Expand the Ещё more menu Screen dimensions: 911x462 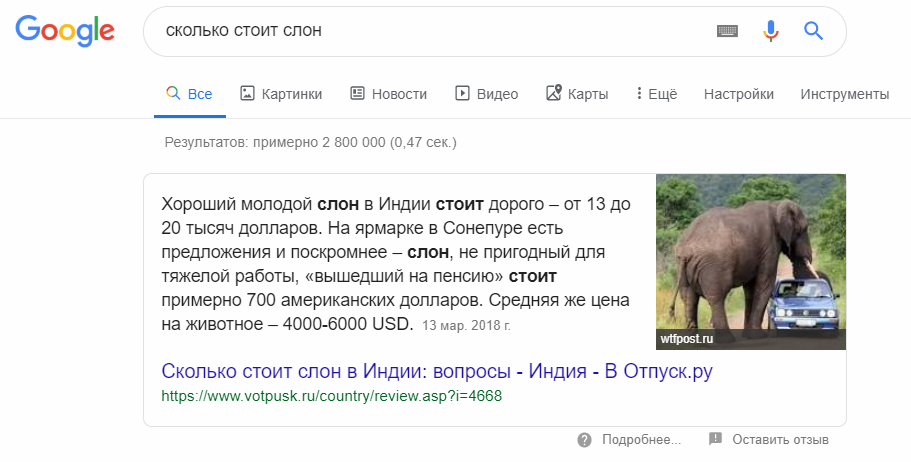click(656, 94)
